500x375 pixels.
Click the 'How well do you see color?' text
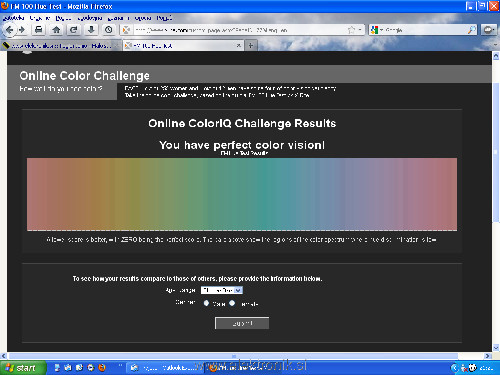[x=61, y=89]
